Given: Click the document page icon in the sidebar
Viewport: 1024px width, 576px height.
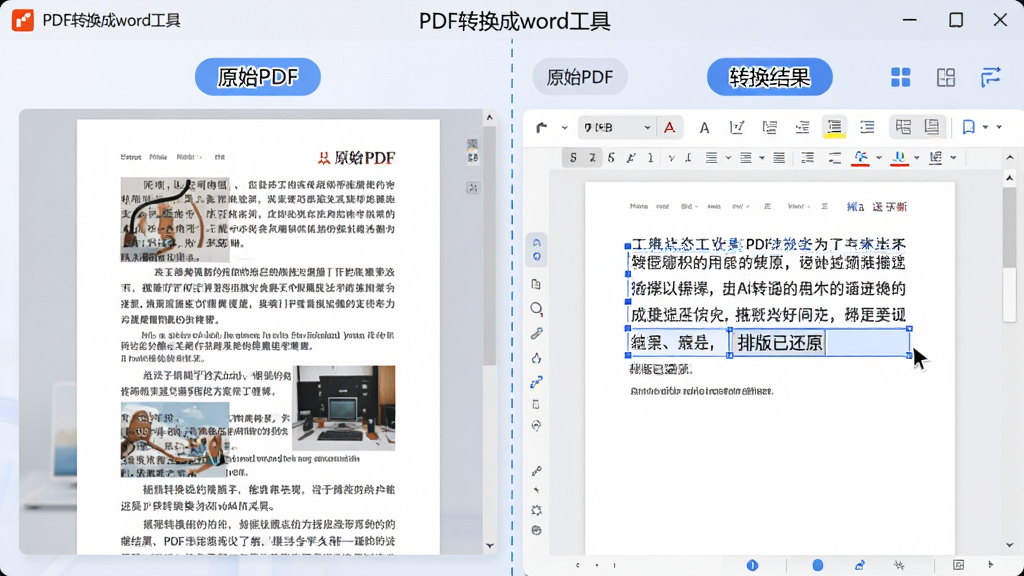Looking at the screenshot, I should coord(536,284).
